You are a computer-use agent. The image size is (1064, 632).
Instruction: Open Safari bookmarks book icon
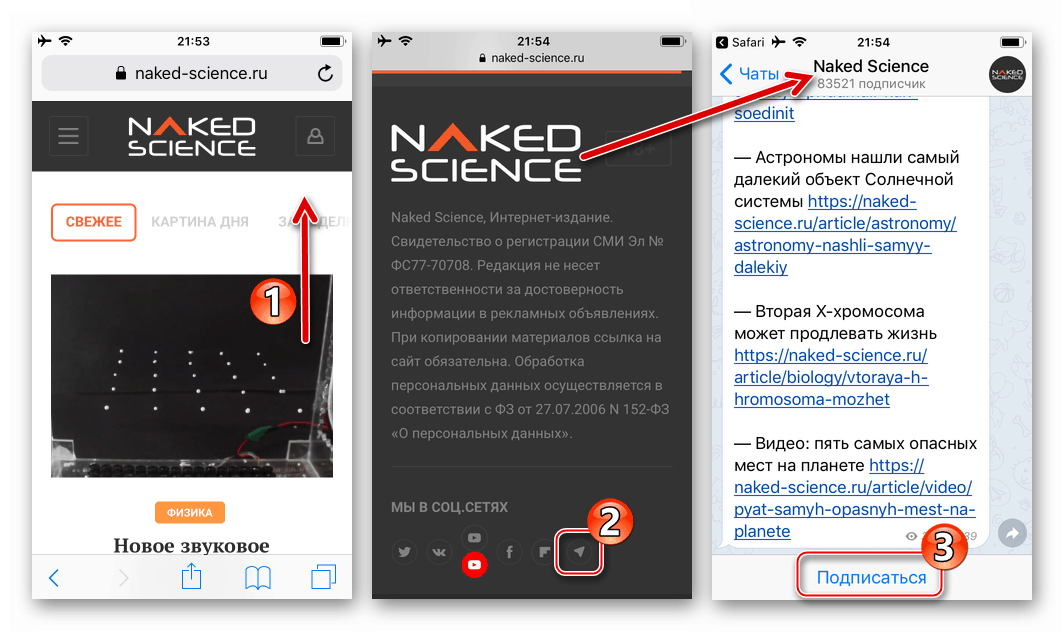pyautogui.click(x=258, y=578)
